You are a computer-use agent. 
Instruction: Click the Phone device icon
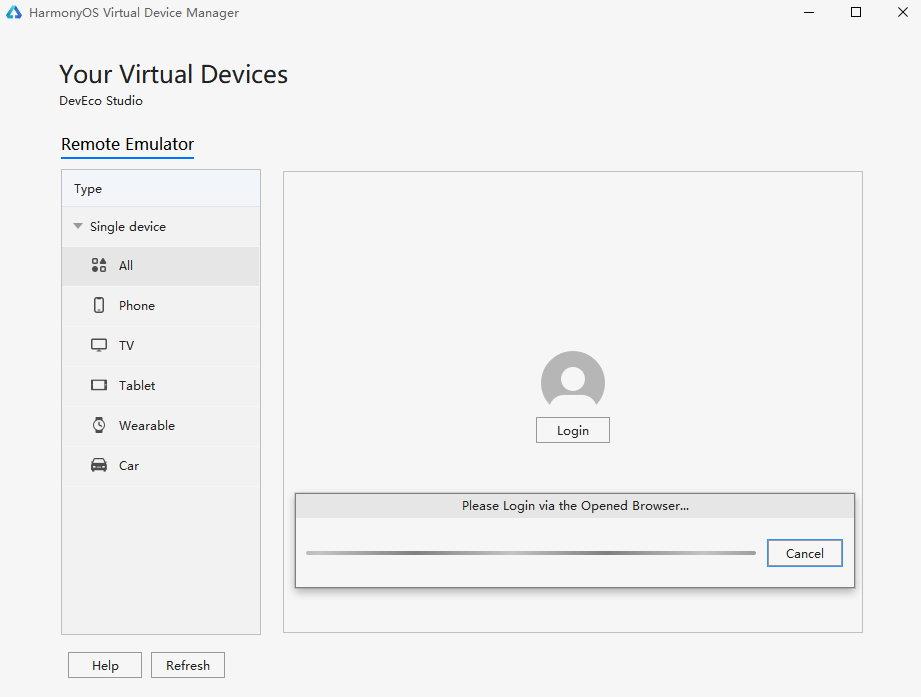pos(99,305)
